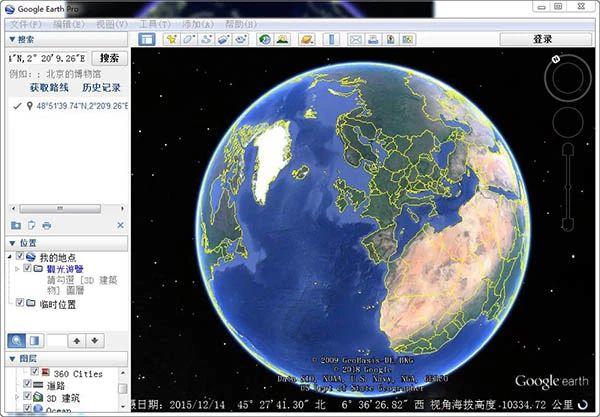Image resolution: width=600 pixels, height=417 pixels.
Task: Uncheck 我的地点 checkbox
Action: [20, 256]
